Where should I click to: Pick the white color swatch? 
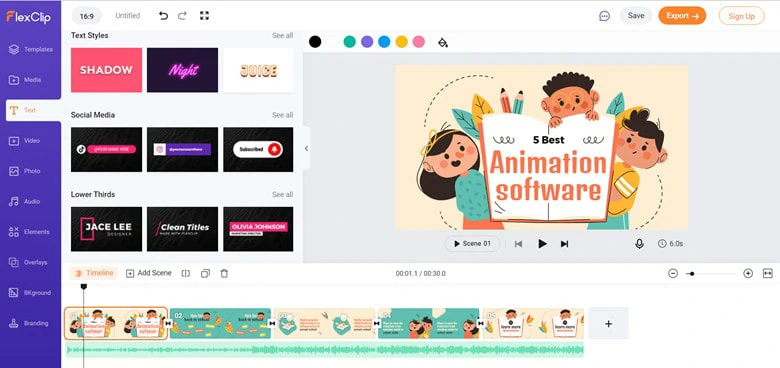click(x=332, y=42)
